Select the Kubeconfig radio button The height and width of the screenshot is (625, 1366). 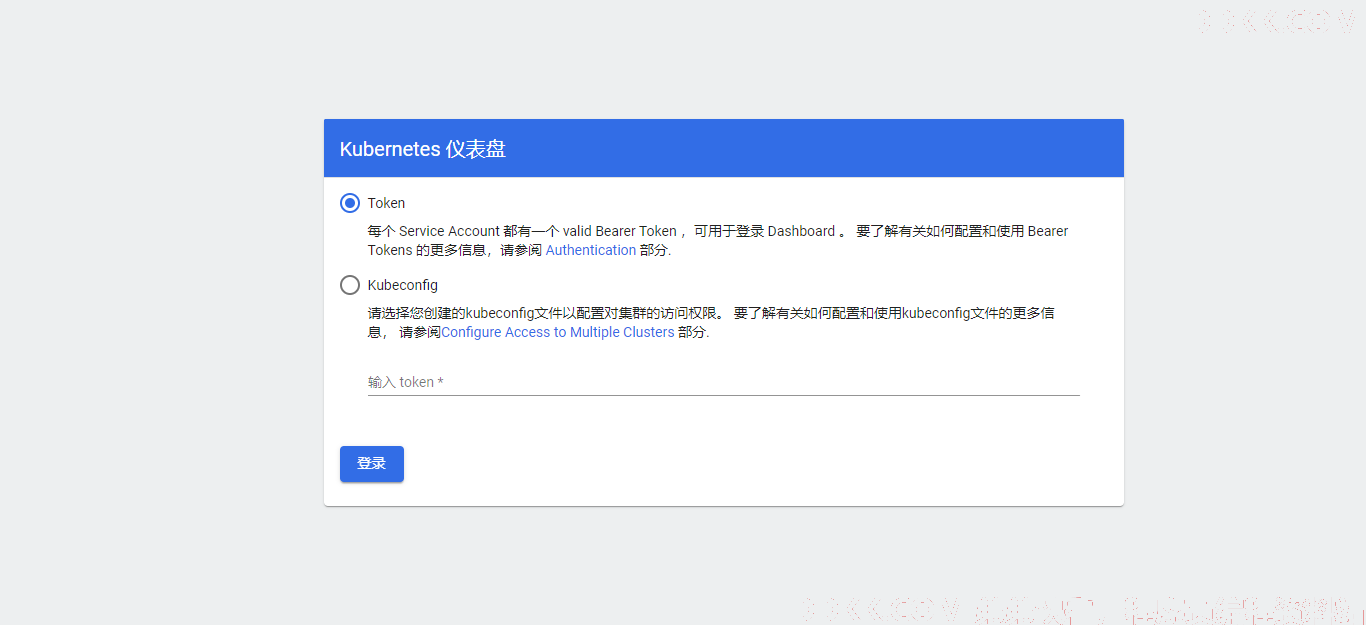tap(350, 285)
